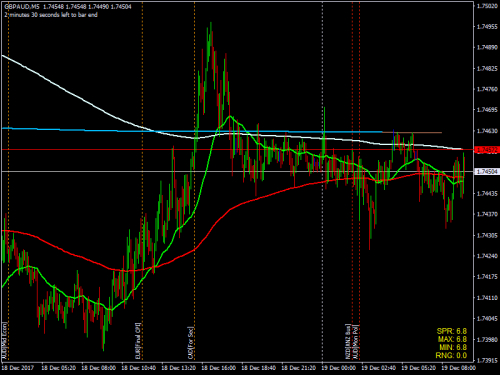
Task: Click the 18 Dec 08:00 time axis label
Action: tap(98, 368)
